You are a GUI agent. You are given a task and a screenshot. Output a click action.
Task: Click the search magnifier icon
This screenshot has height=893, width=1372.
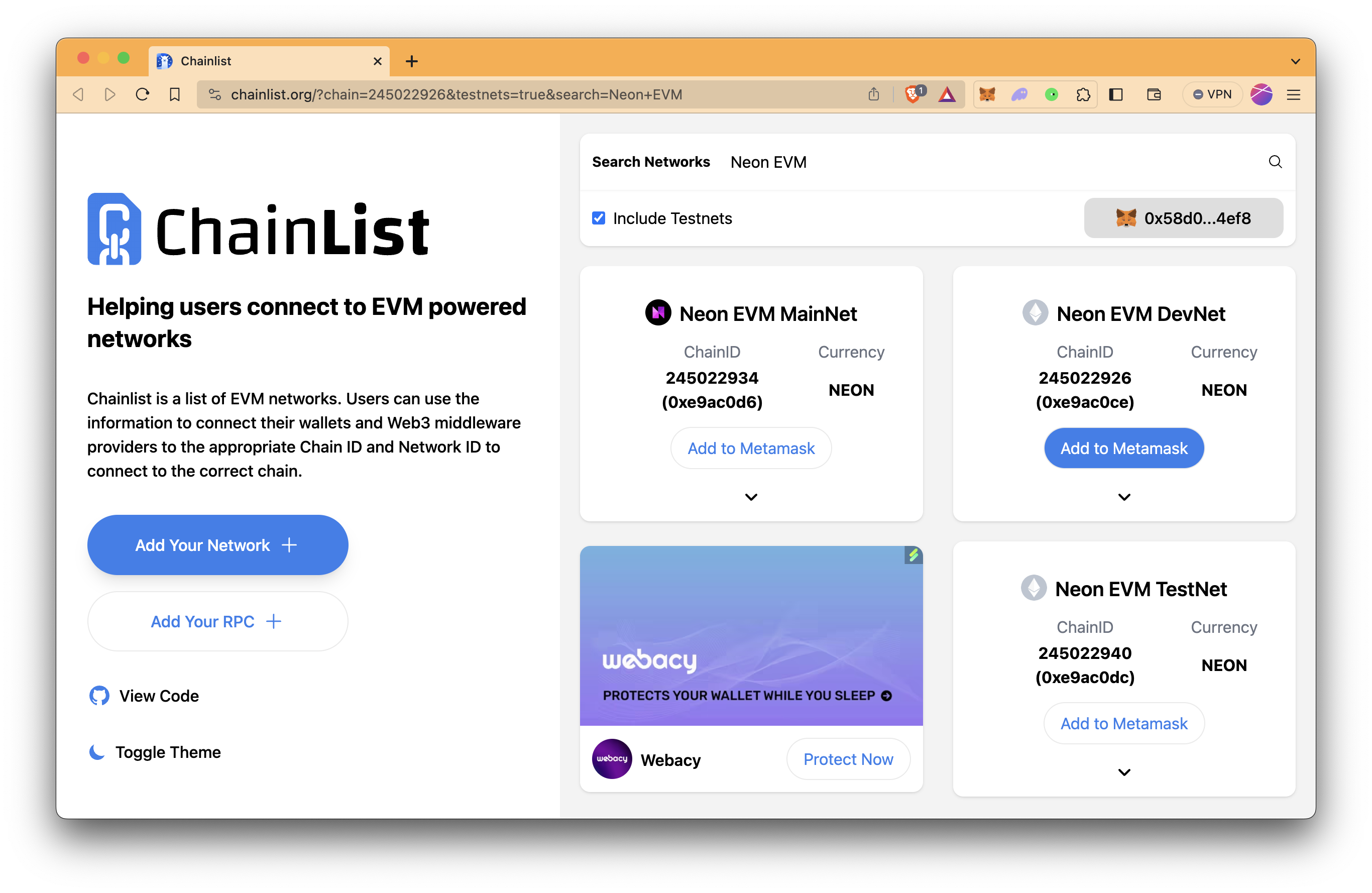point(1275,162)
